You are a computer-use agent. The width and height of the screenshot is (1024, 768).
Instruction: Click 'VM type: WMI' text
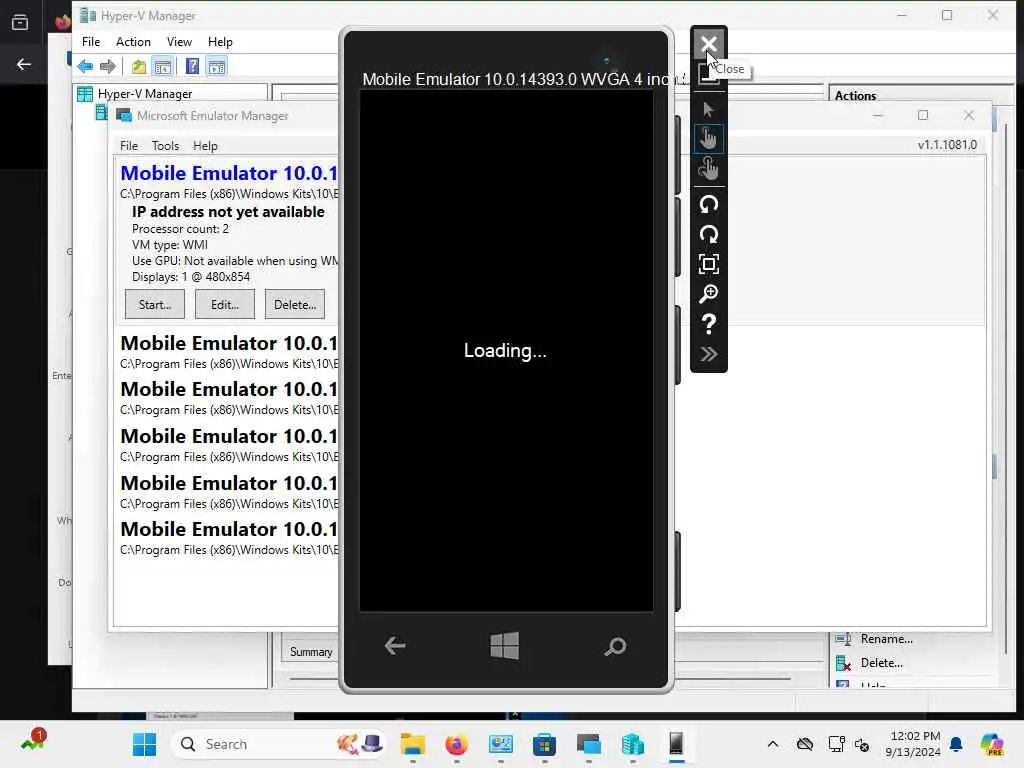pyautogui.click(x=170, y=245)
